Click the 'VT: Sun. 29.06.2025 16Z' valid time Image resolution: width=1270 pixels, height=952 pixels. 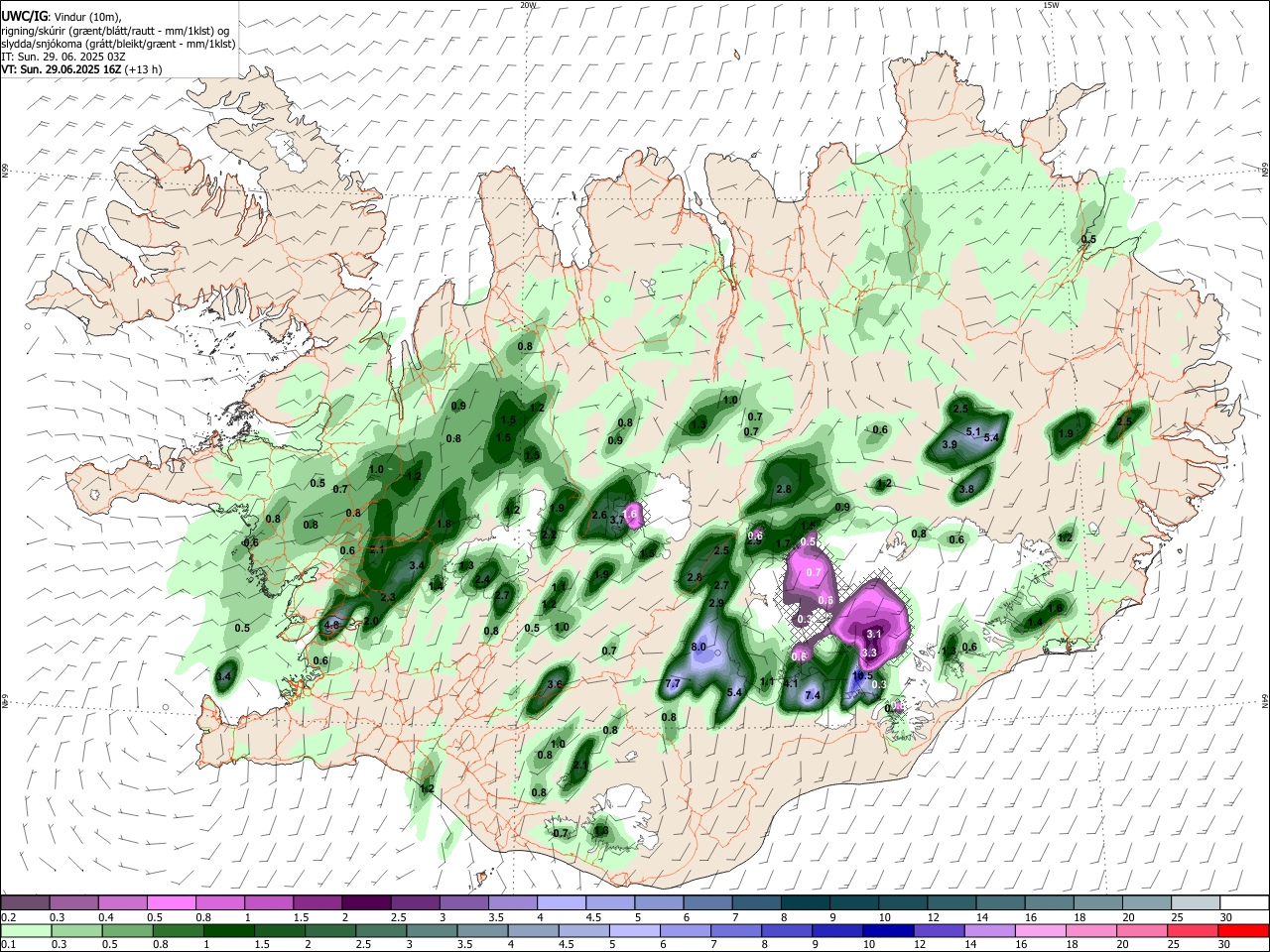pos(61,69)
